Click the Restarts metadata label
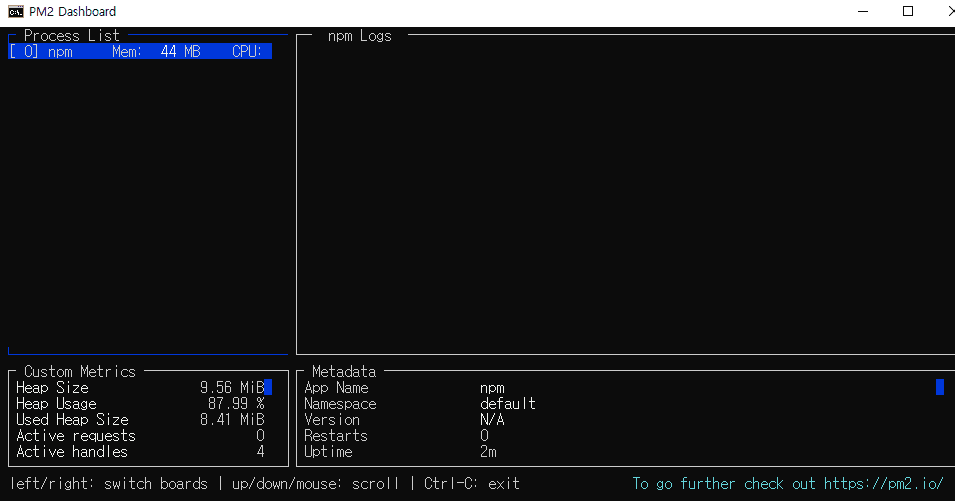This screenshot has height=501, width=955. 336,436
